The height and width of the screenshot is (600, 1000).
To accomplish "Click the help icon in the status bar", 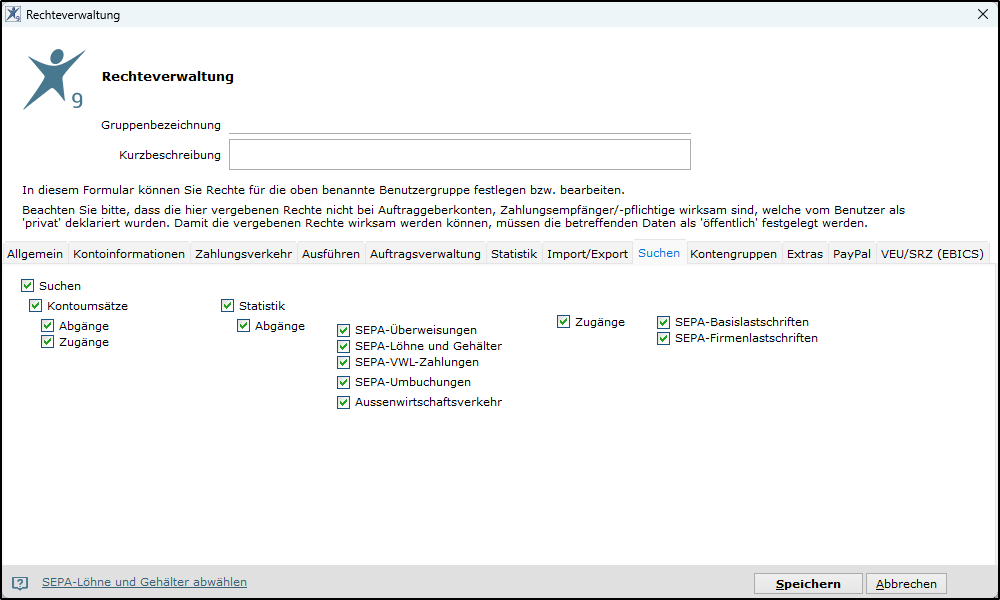I will 20,583.
